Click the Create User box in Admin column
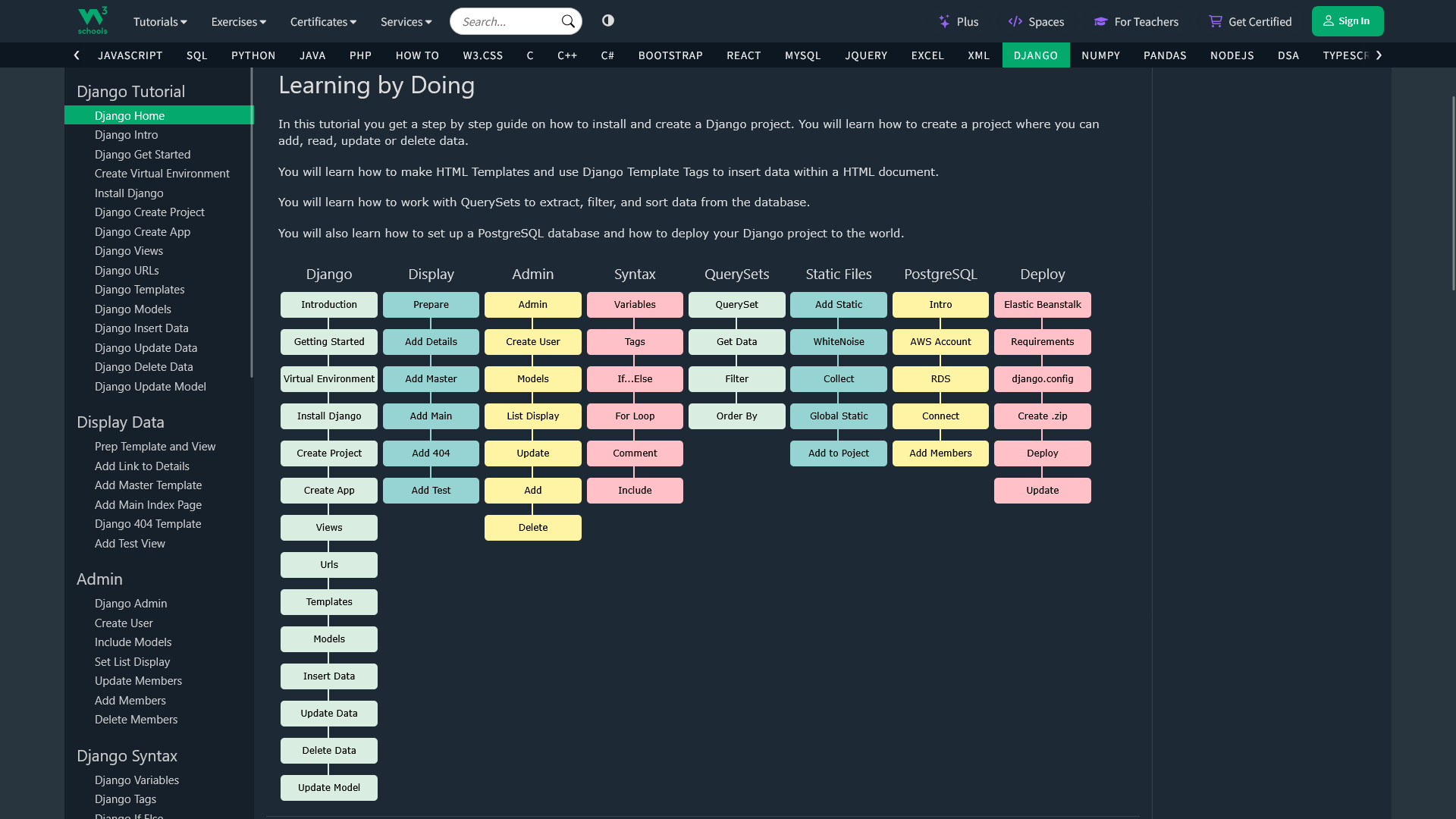This screenshot has width=1456, height=819. click(x=533, y=342)
